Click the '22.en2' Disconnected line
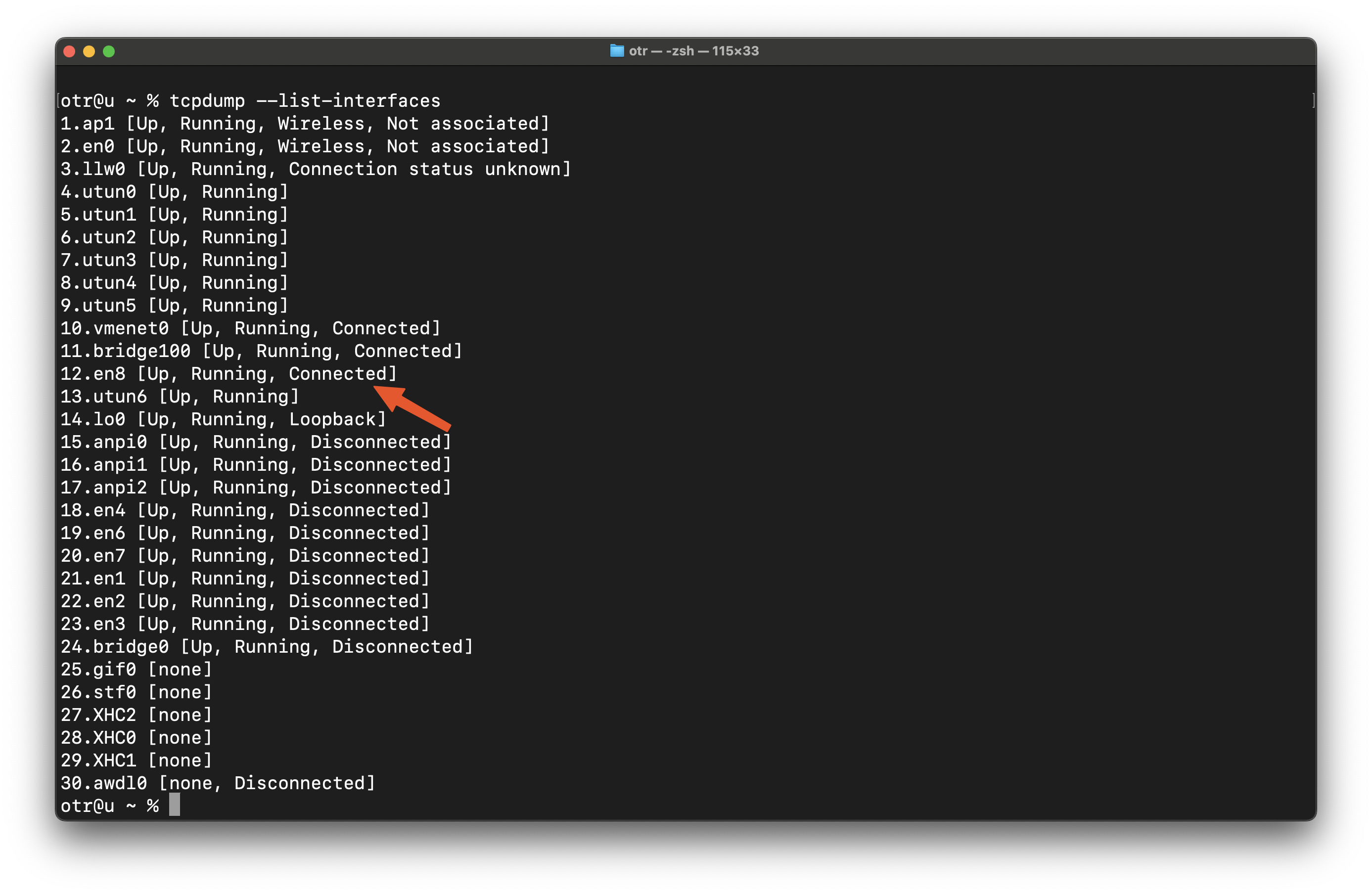The image size is (1372, 894). click(246, 602)
